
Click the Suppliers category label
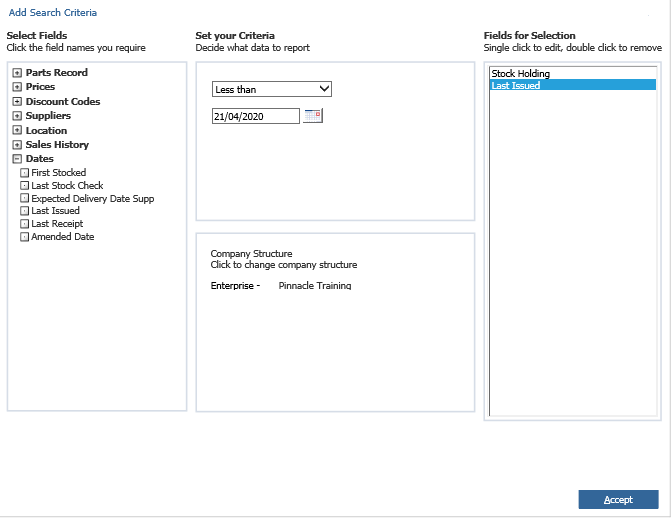click(48, 116)
